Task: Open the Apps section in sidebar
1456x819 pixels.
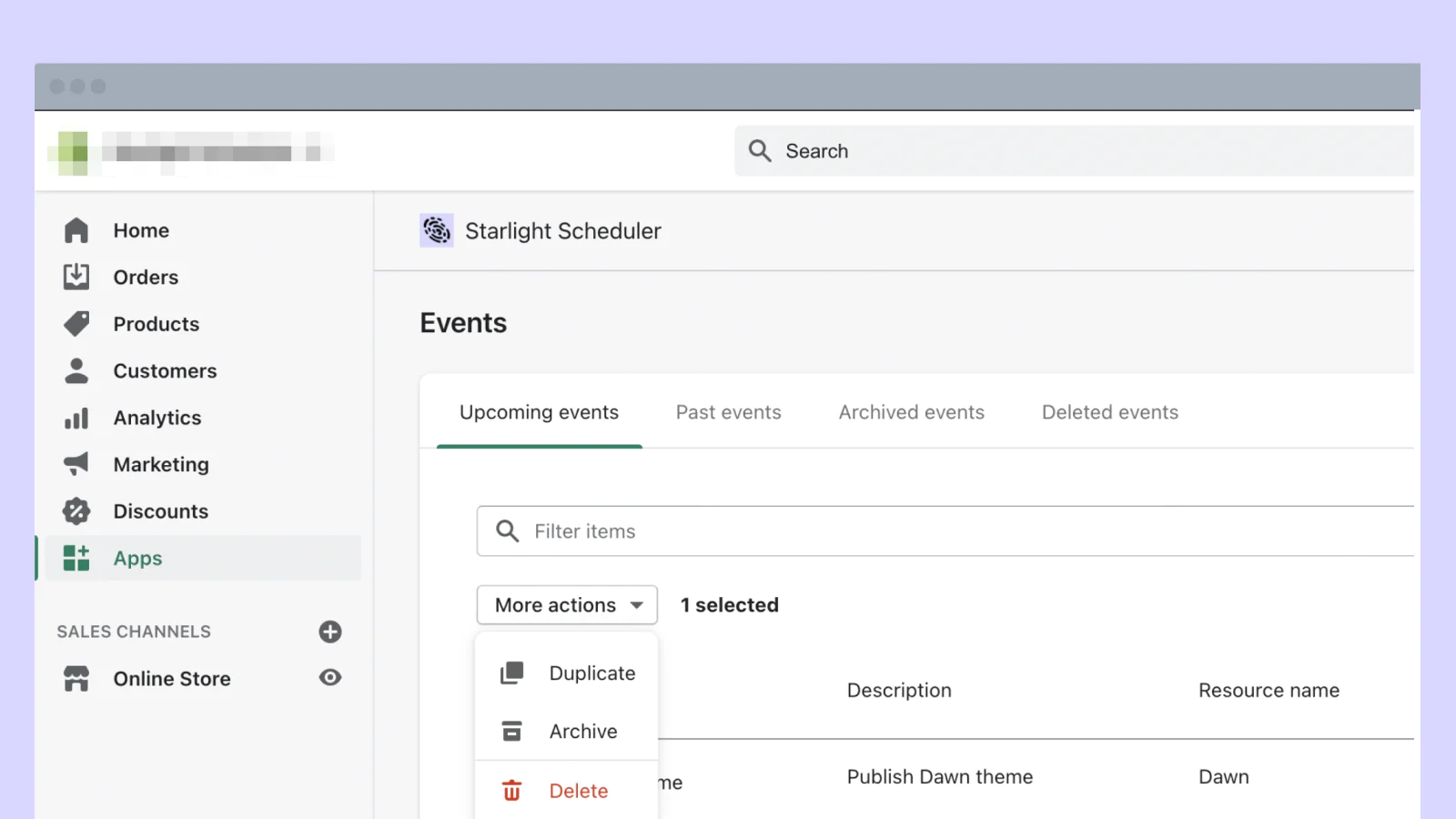Action: [x=136, y=559]
